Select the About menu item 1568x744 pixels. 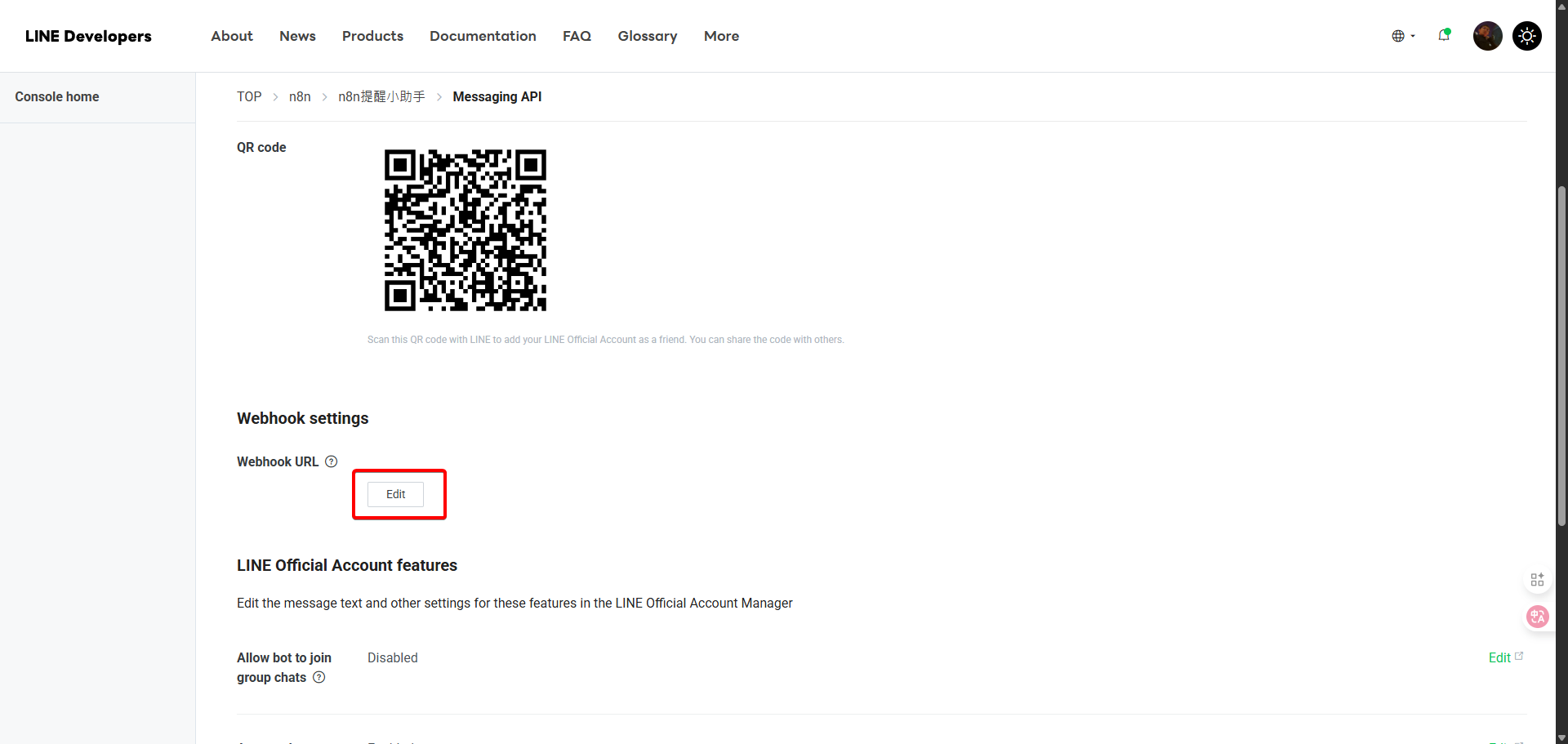(231, 36)
